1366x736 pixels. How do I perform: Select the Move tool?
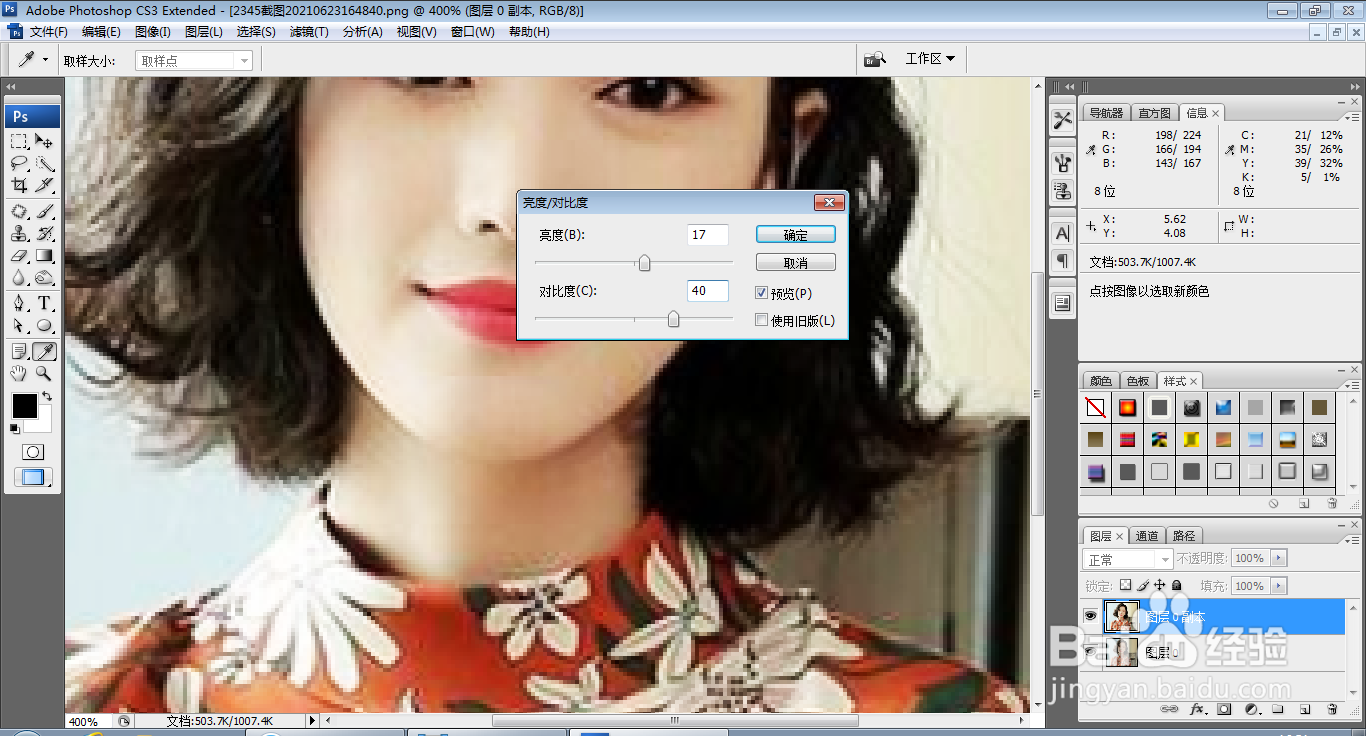point(44,141)
